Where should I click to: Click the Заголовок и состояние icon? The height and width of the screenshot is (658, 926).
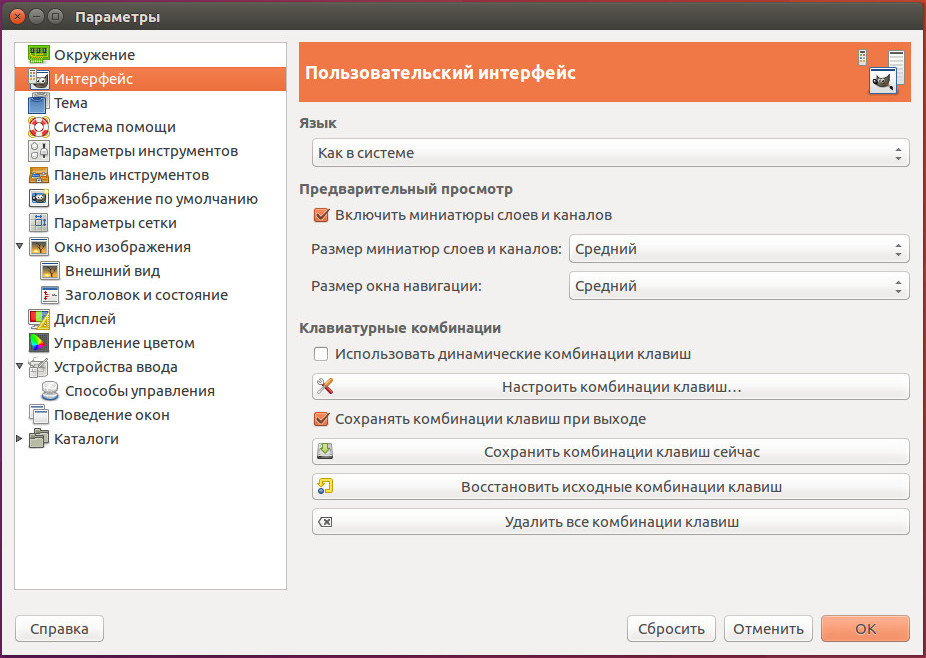(x=50, y=295)
